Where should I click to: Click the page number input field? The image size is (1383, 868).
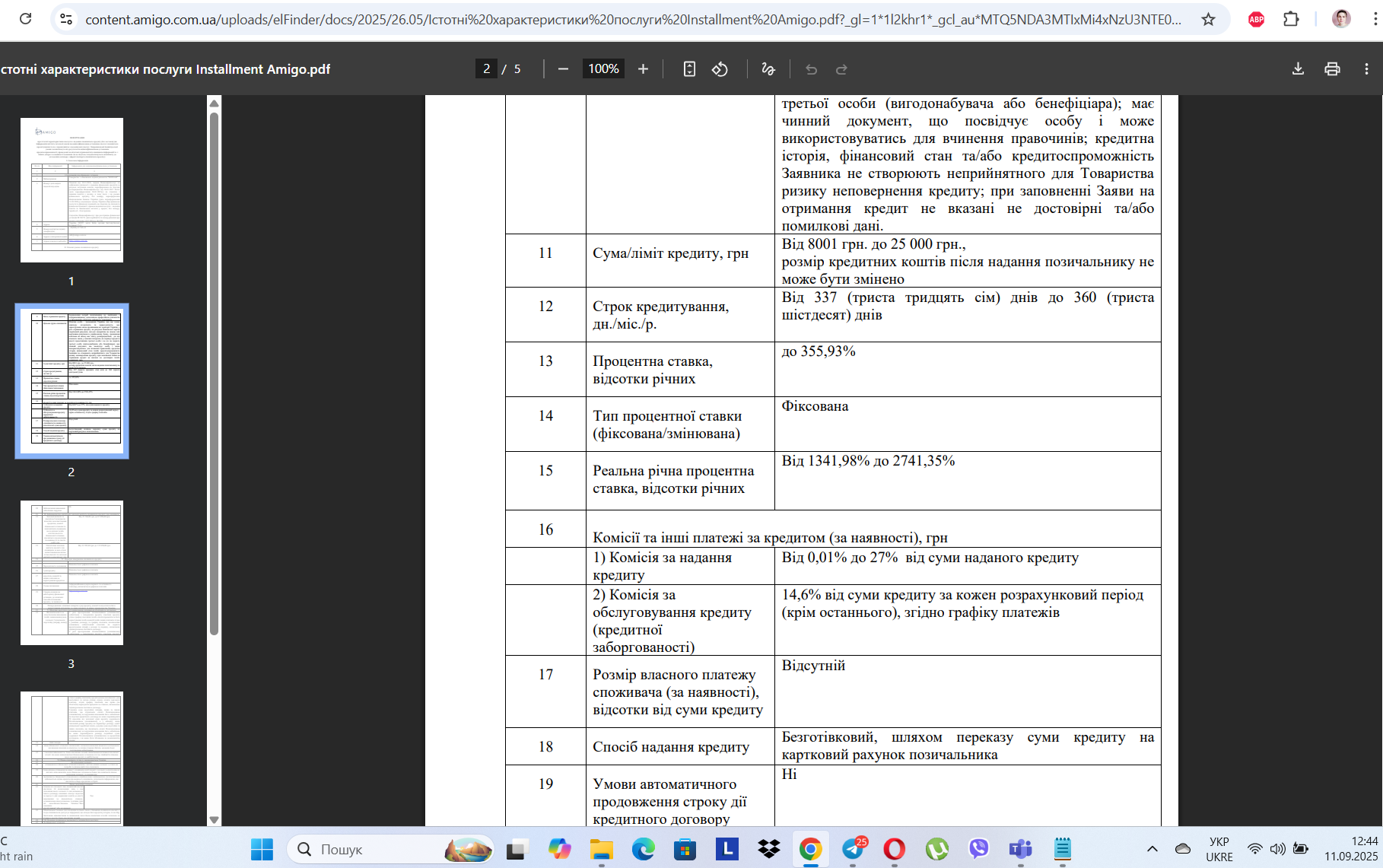point(486,69)
